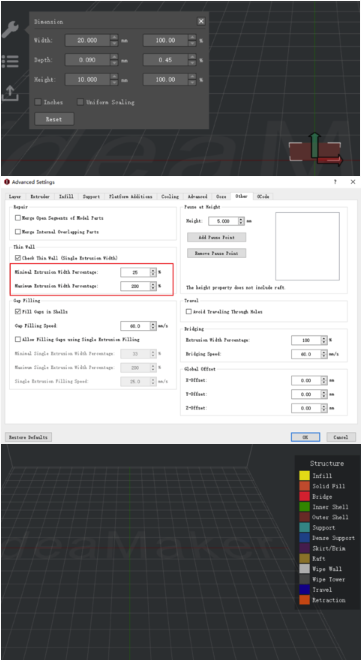Enable Allow Filling Gaps using Single Extrusion Filling
Viewport: 361px width, 660px height.
tap(18, 339)
